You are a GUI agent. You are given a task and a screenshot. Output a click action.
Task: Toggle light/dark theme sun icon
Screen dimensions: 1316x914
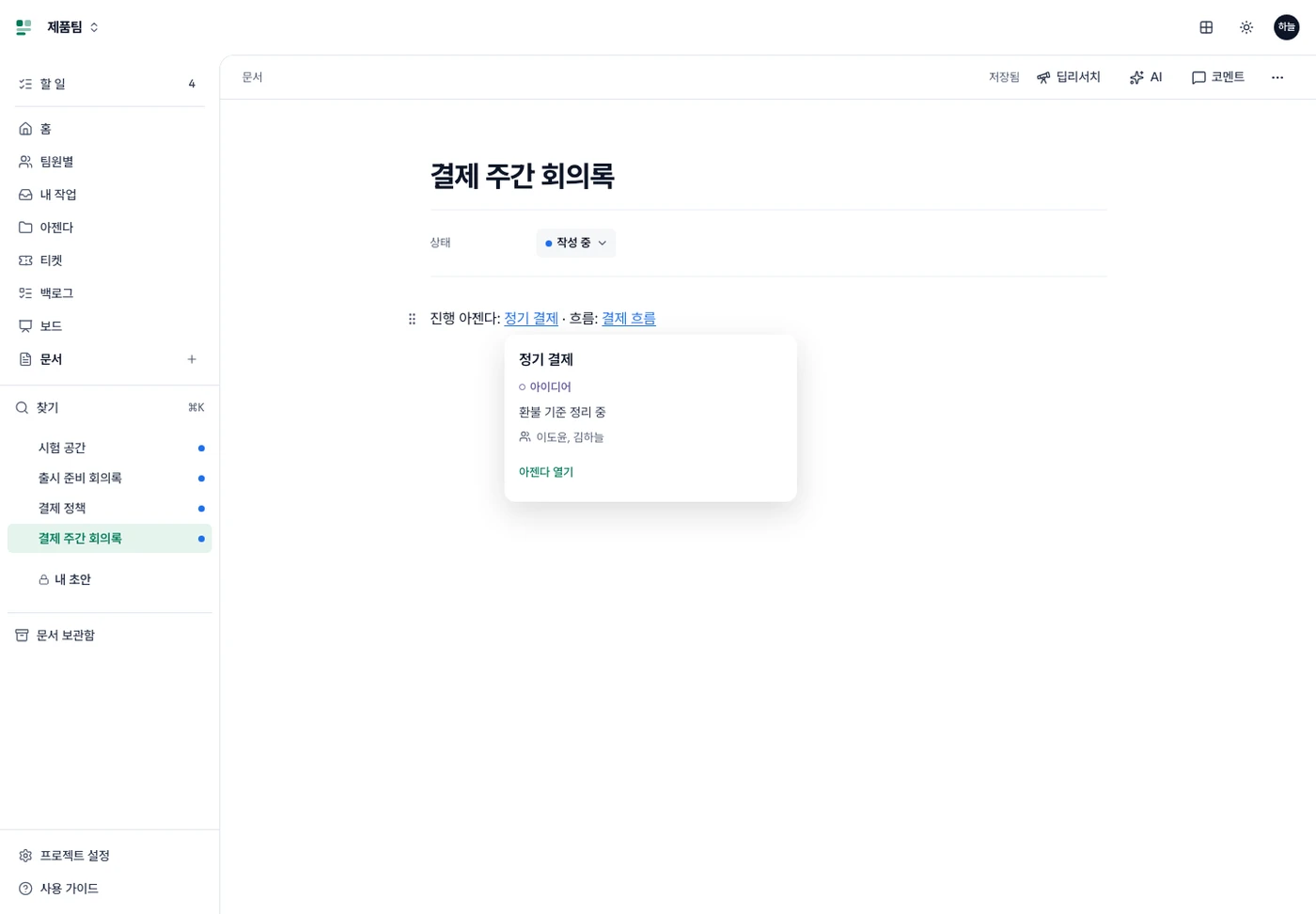(x=1246, y=27)
